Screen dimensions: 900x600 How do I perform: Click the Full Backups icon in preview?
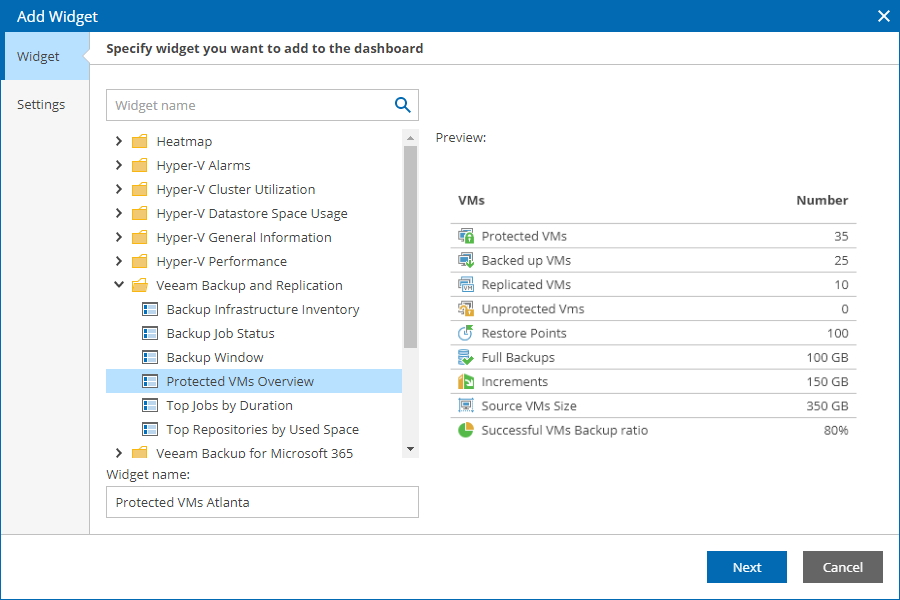(465, 357)
